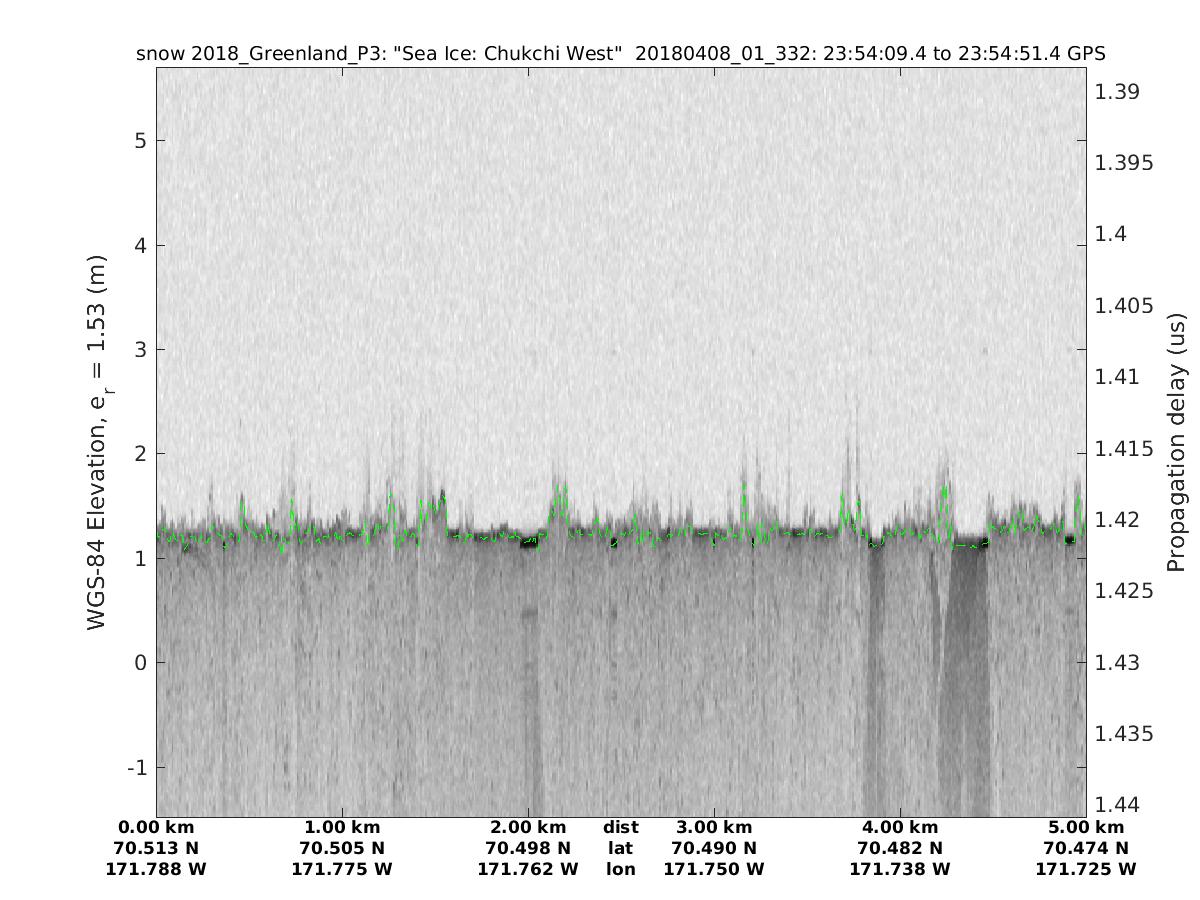Screen dimensions: 1200x900
Task: Click the elevation tick label "5" on left axis
Action: pyautogui.click(x=141, y=141)
